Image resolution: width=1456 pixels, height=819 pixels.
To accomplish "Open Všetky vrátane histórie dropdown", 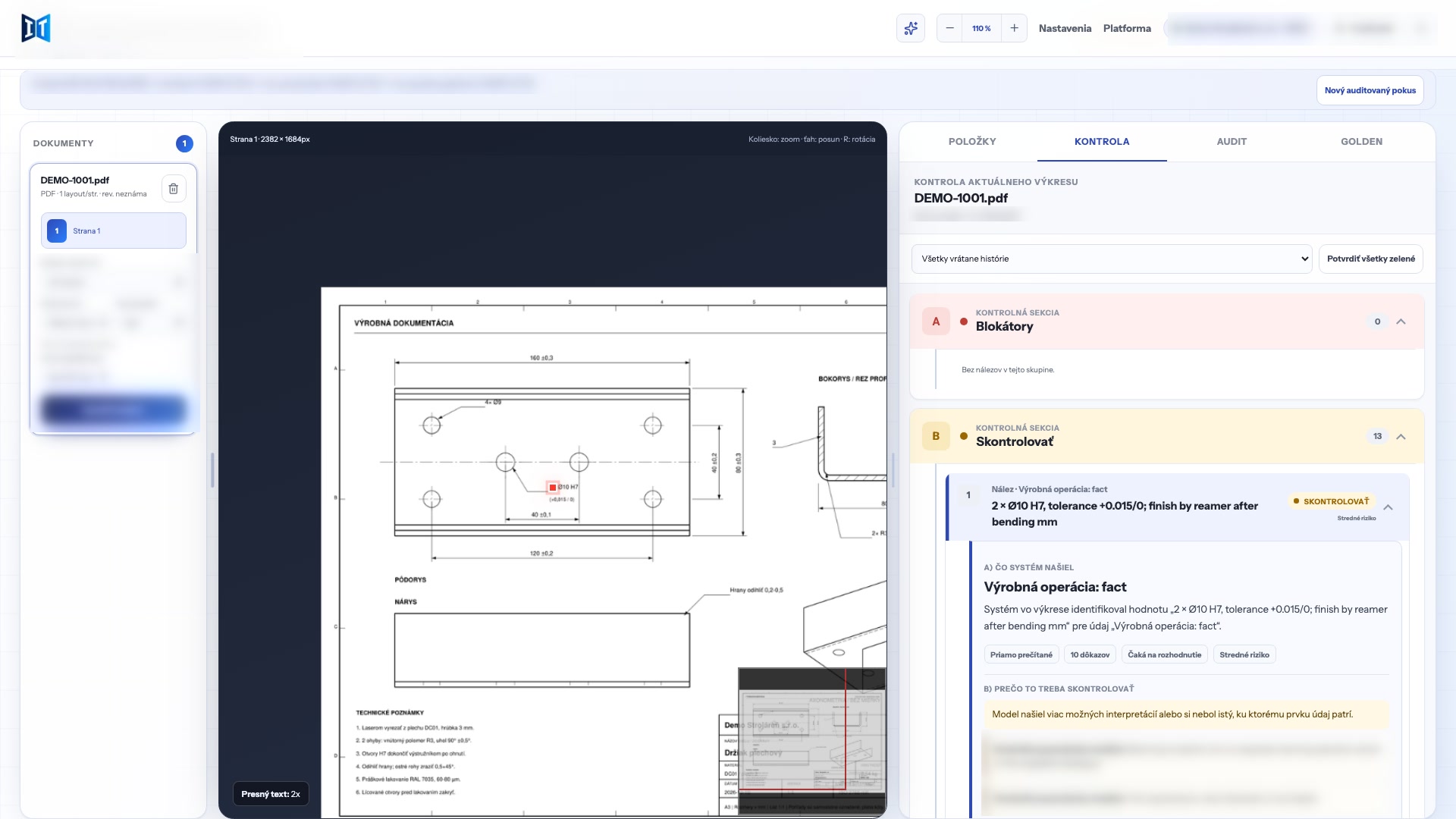I will coord(1111,259).
